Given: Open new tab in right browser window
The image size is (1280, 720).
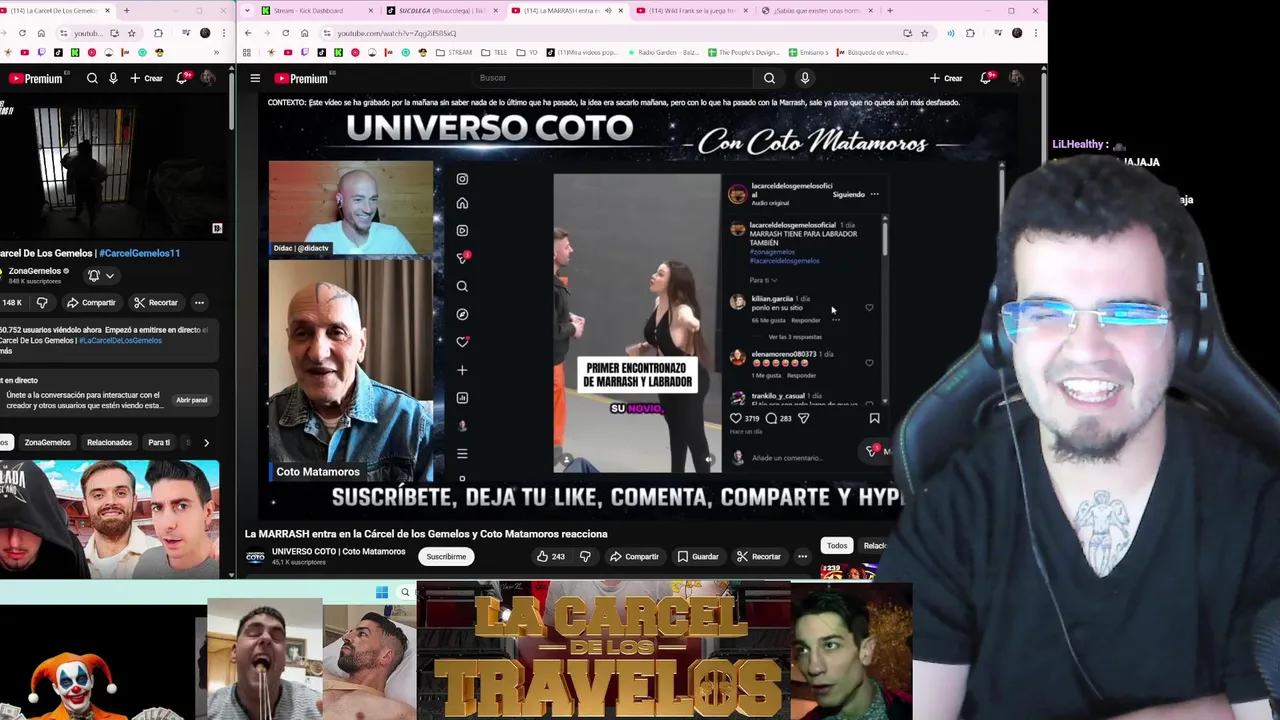Looking at the screenshot, I should coord(890,10).
